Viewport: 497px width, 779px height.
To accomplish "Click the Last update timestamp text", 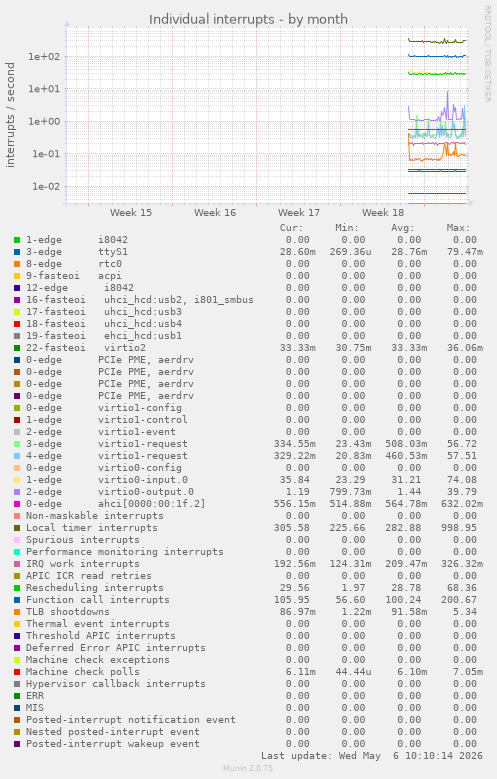I will click(x=372, y=756).
